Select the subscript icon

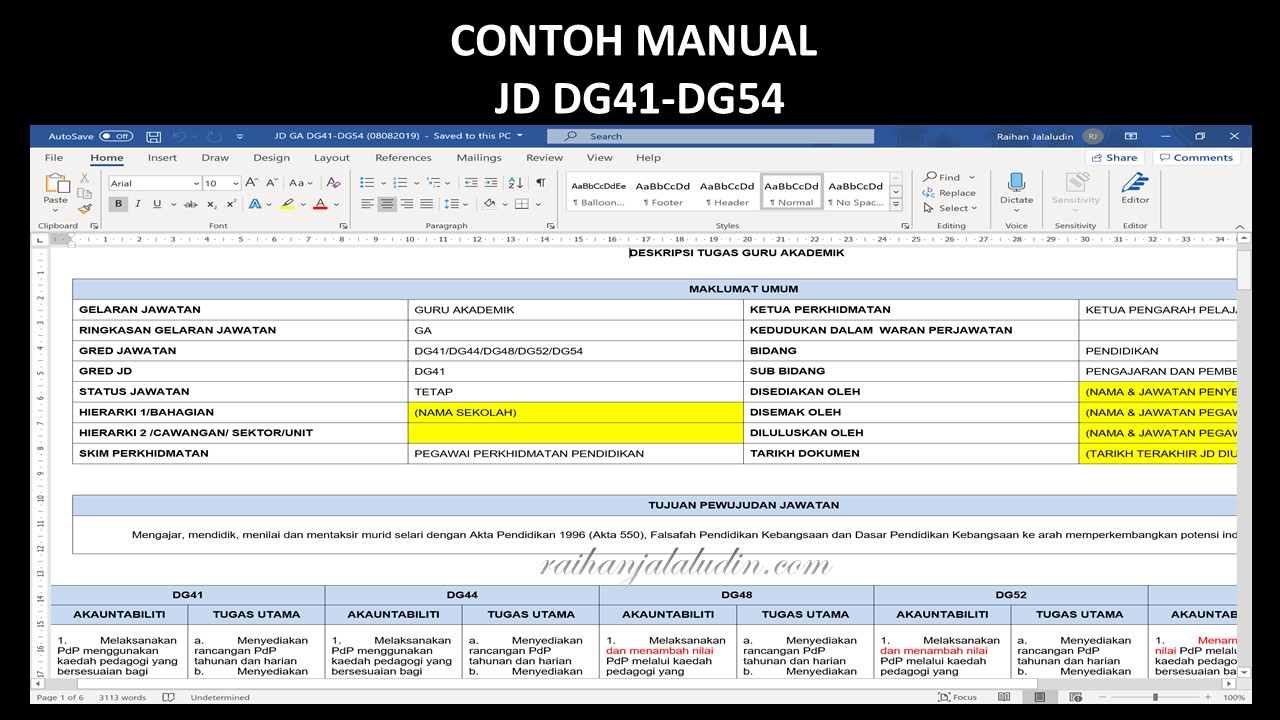(210, 204)
